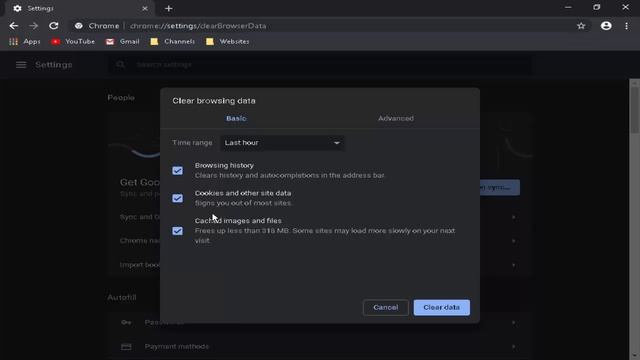This screenshot has height=360, width=640.
Task: Uncheck the Browsing history checkbox
Action: (178, 171)
